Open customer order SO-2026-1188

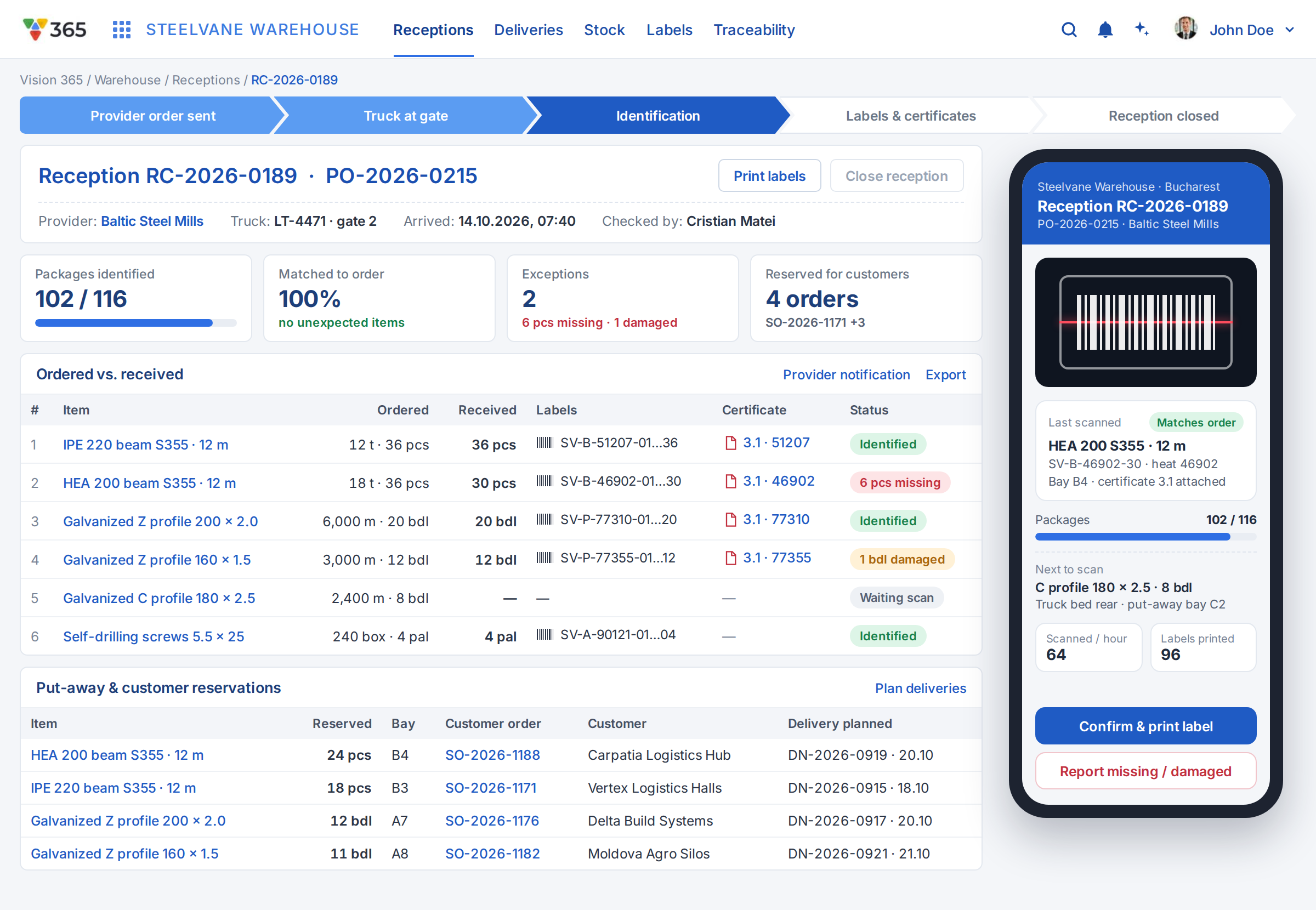point(492,755)
